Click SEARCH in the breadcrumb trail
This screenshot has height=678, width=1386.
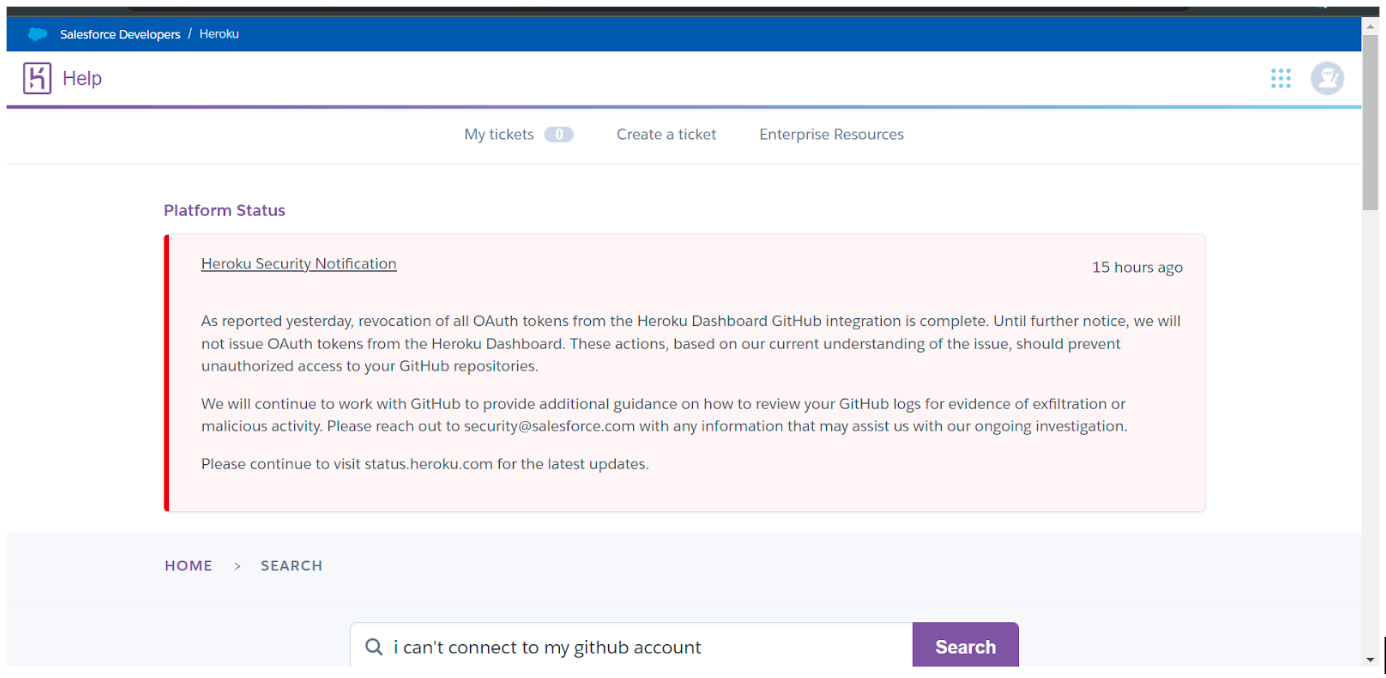[291, 565]
